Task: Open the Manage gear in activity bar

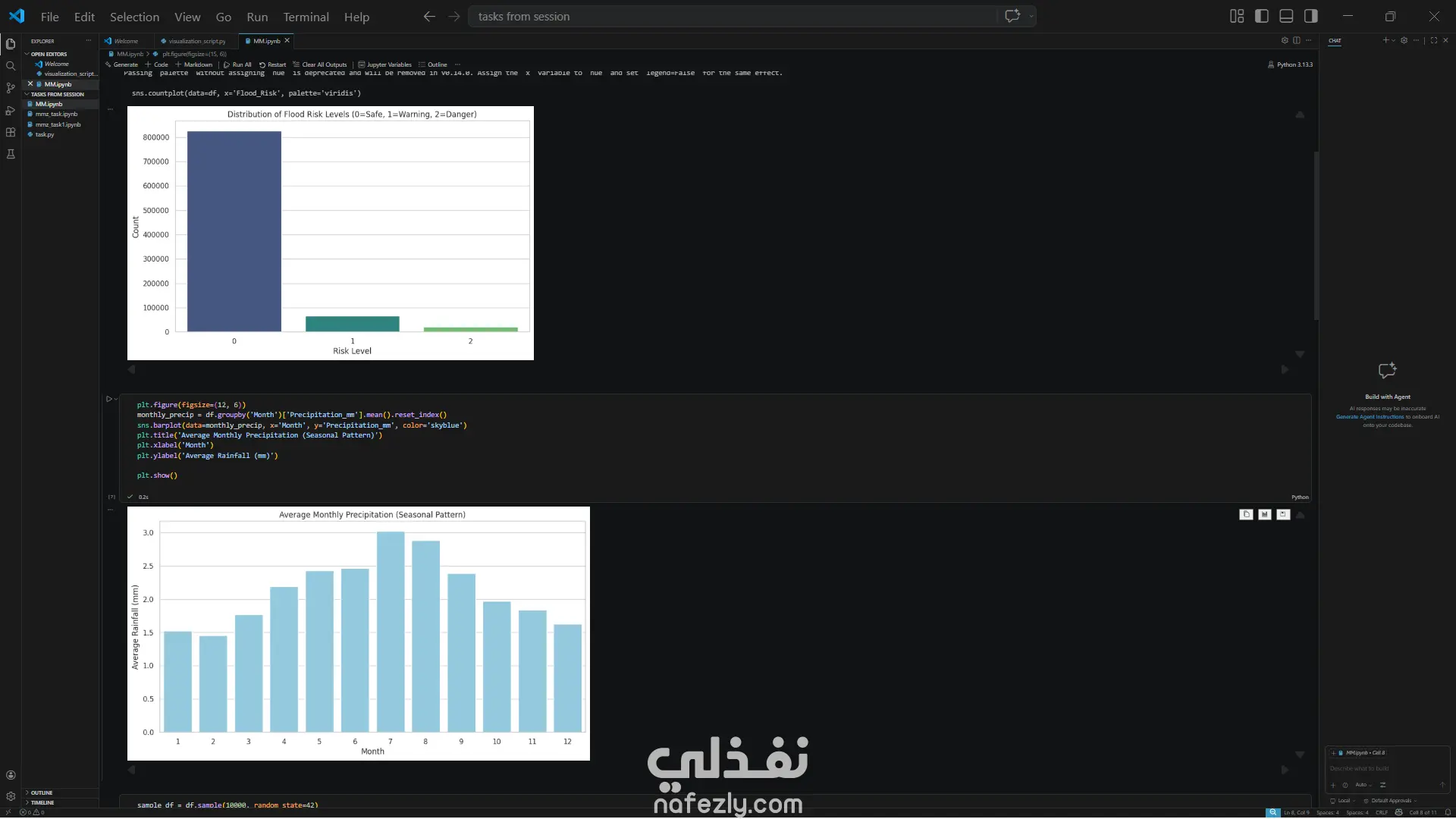Action: [11, 796]
